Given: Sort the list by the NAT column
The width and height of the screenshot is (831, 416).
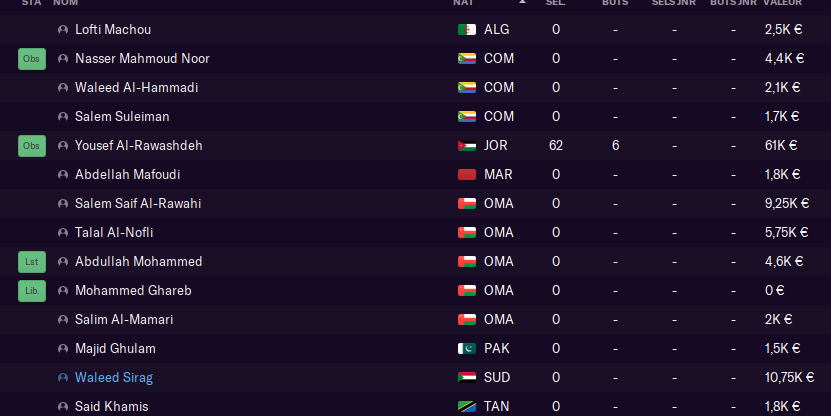Looking at the screenshot, I should [x=463, y=3].
